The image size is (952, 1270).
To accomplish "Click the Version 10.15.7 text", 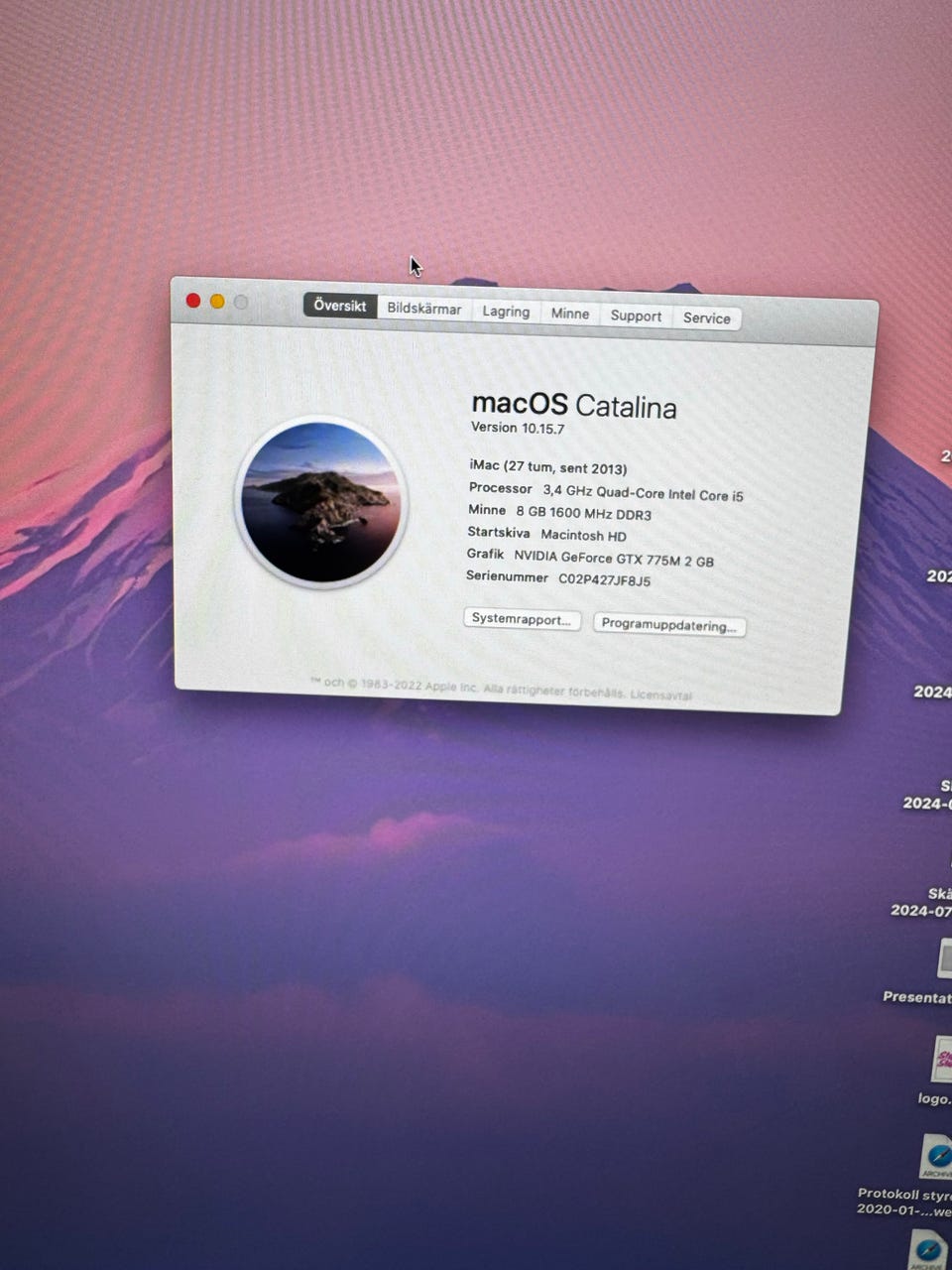I will [518, 428].
